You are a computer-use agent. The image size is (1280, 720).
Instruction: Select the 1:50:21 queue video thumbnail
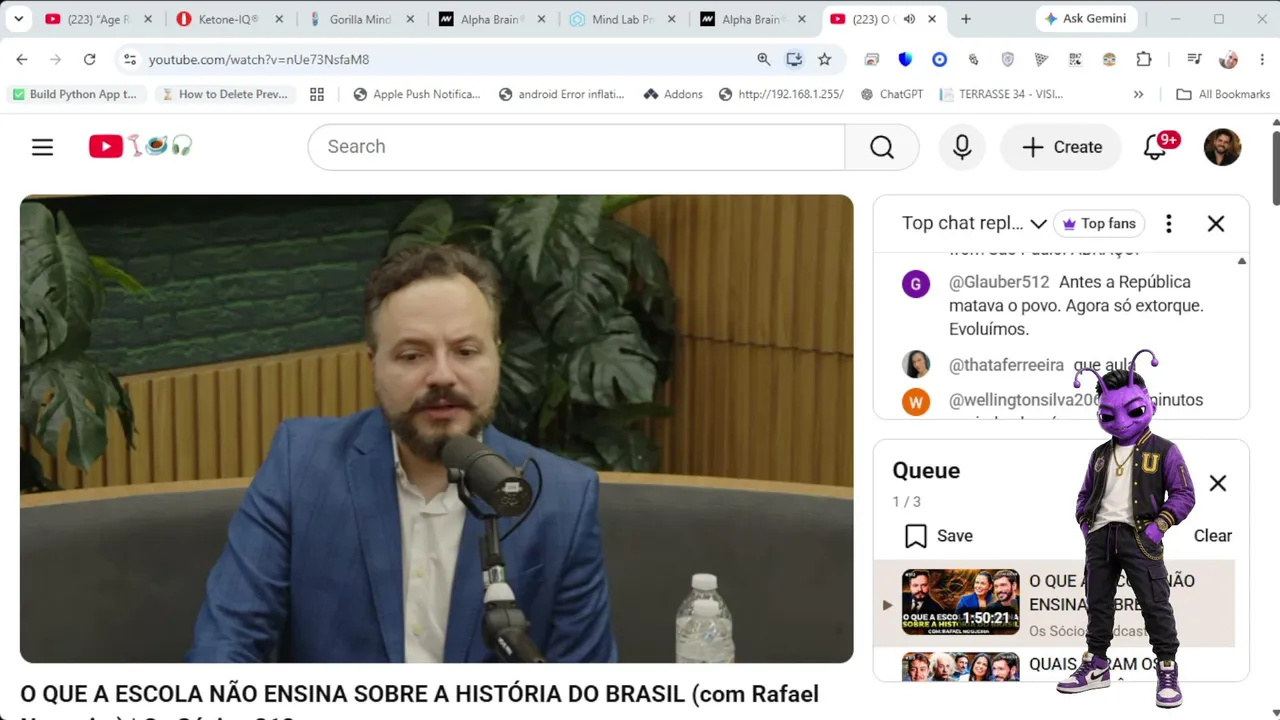pyautogui.click(x=960, y=603)
